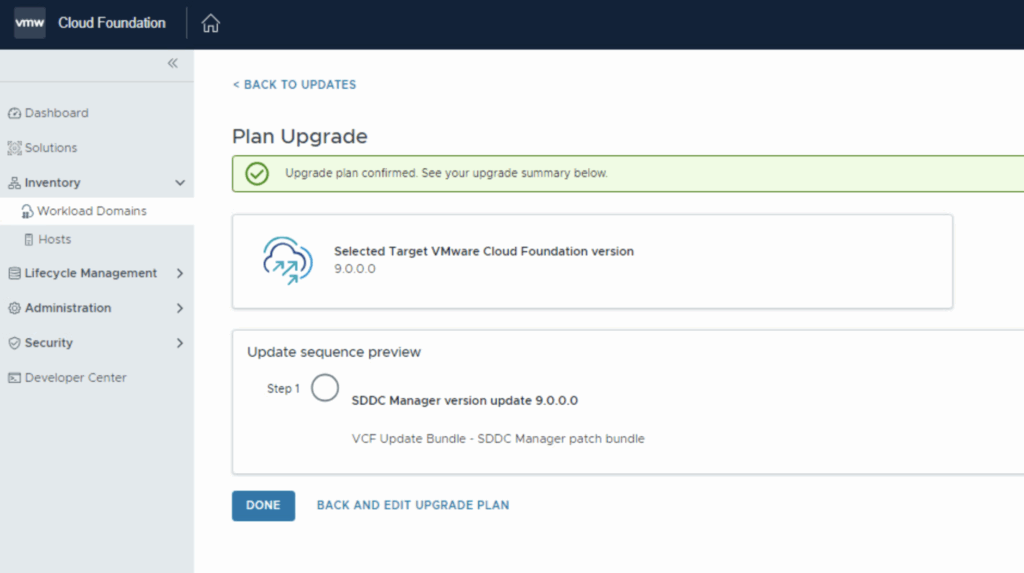This screenshot has height=573, width=1024.
Task: Click the Workload Domains cloud icon
Action: [27, 211]
